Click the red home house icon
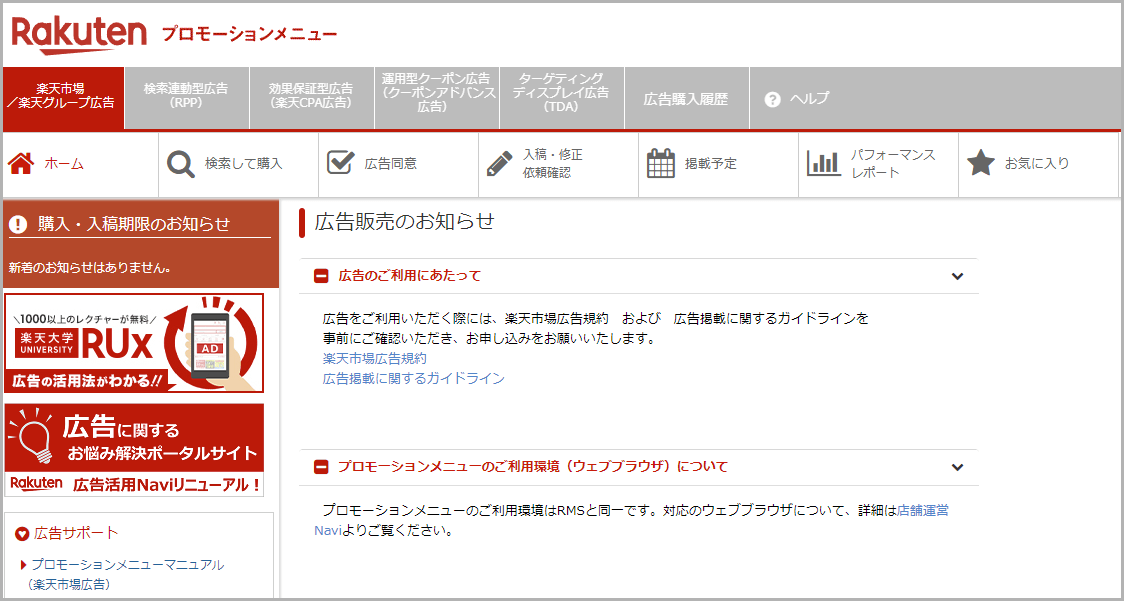Image resolution: width=1124 pixels, height=601 pixels. tap(21, 164)
